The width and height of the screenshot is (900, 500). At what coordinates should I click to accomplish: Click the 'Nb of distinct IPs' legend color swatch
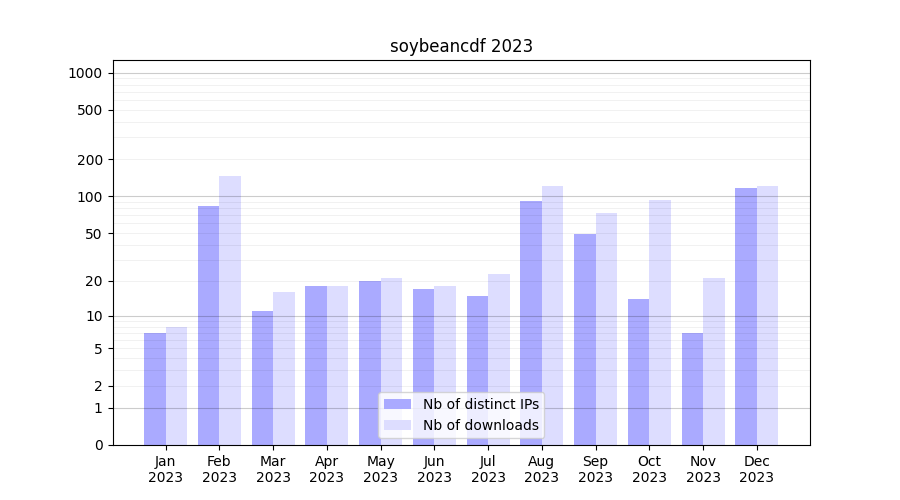[x=397, y=404]
